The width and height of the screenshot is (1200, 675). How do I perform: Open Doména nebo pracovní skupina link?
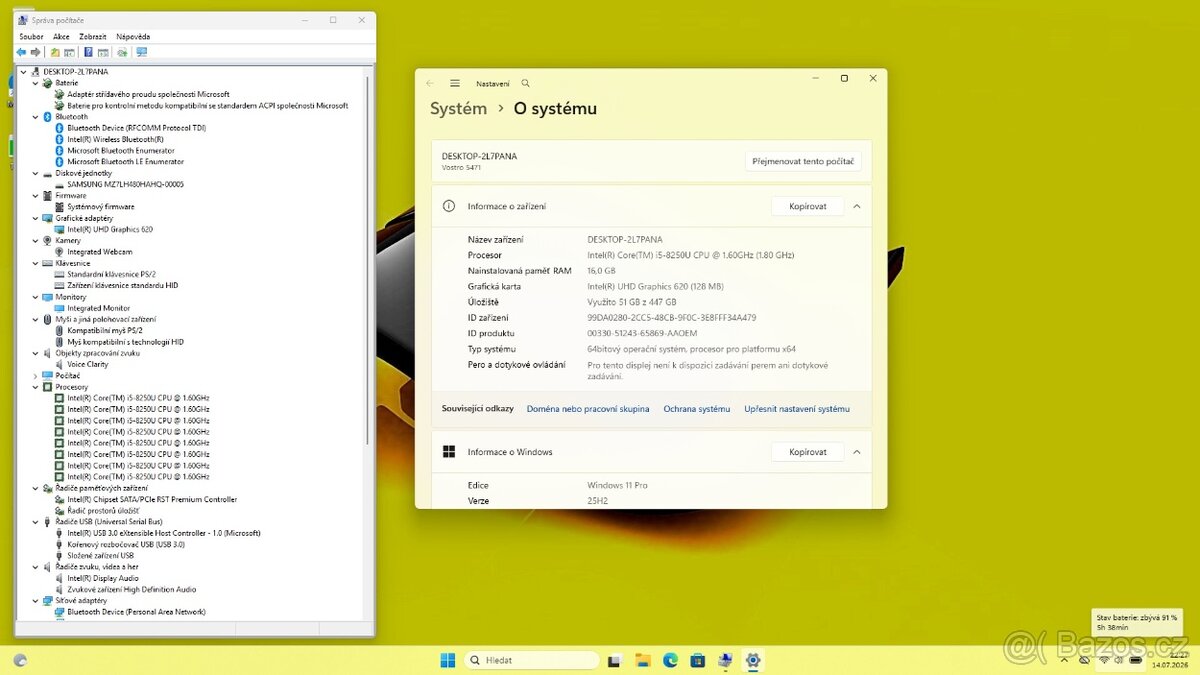click(x=588, y=409)
